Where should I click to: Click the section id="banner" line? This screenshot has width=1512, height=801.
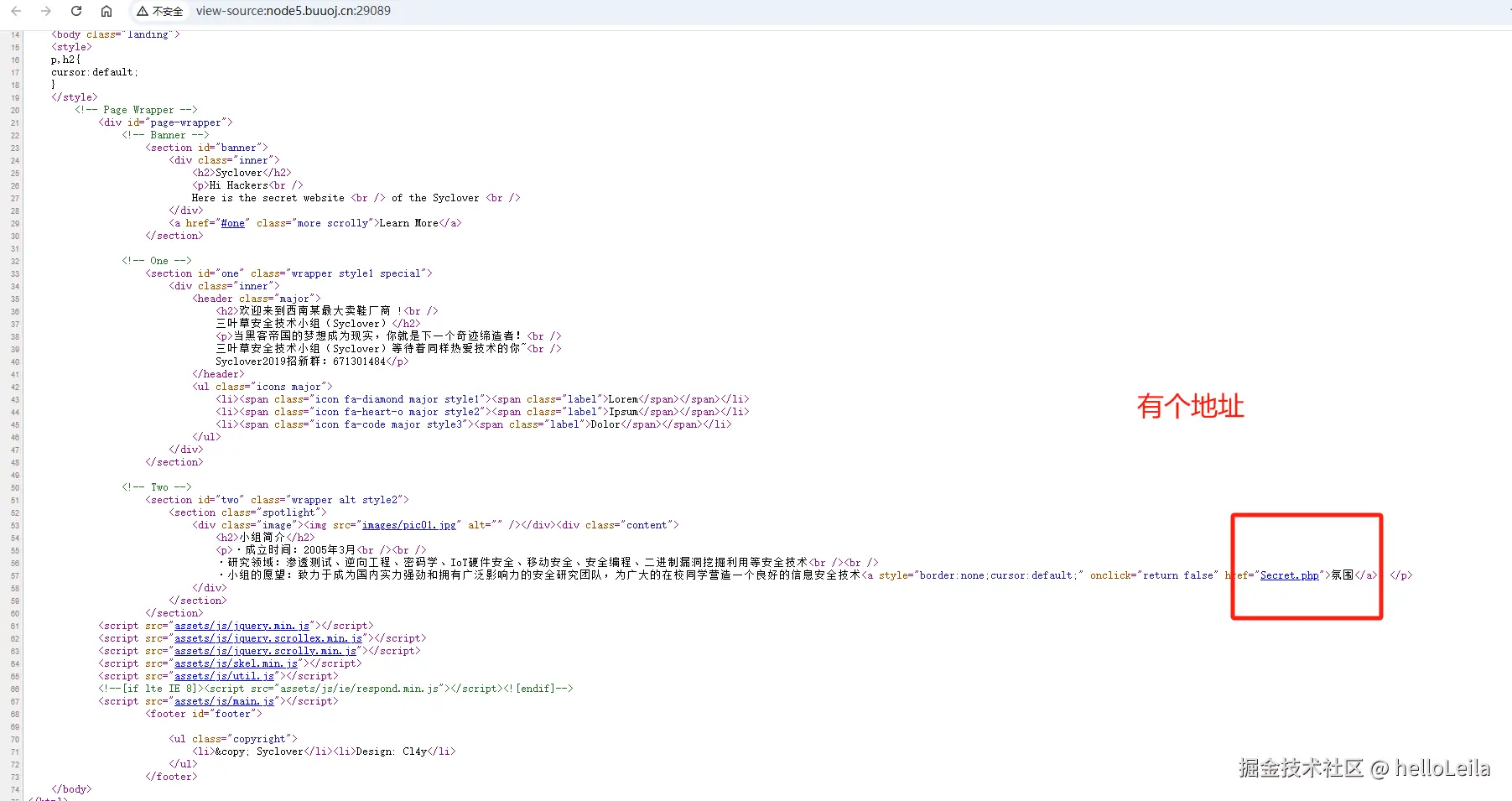click(x=206, y=148)
